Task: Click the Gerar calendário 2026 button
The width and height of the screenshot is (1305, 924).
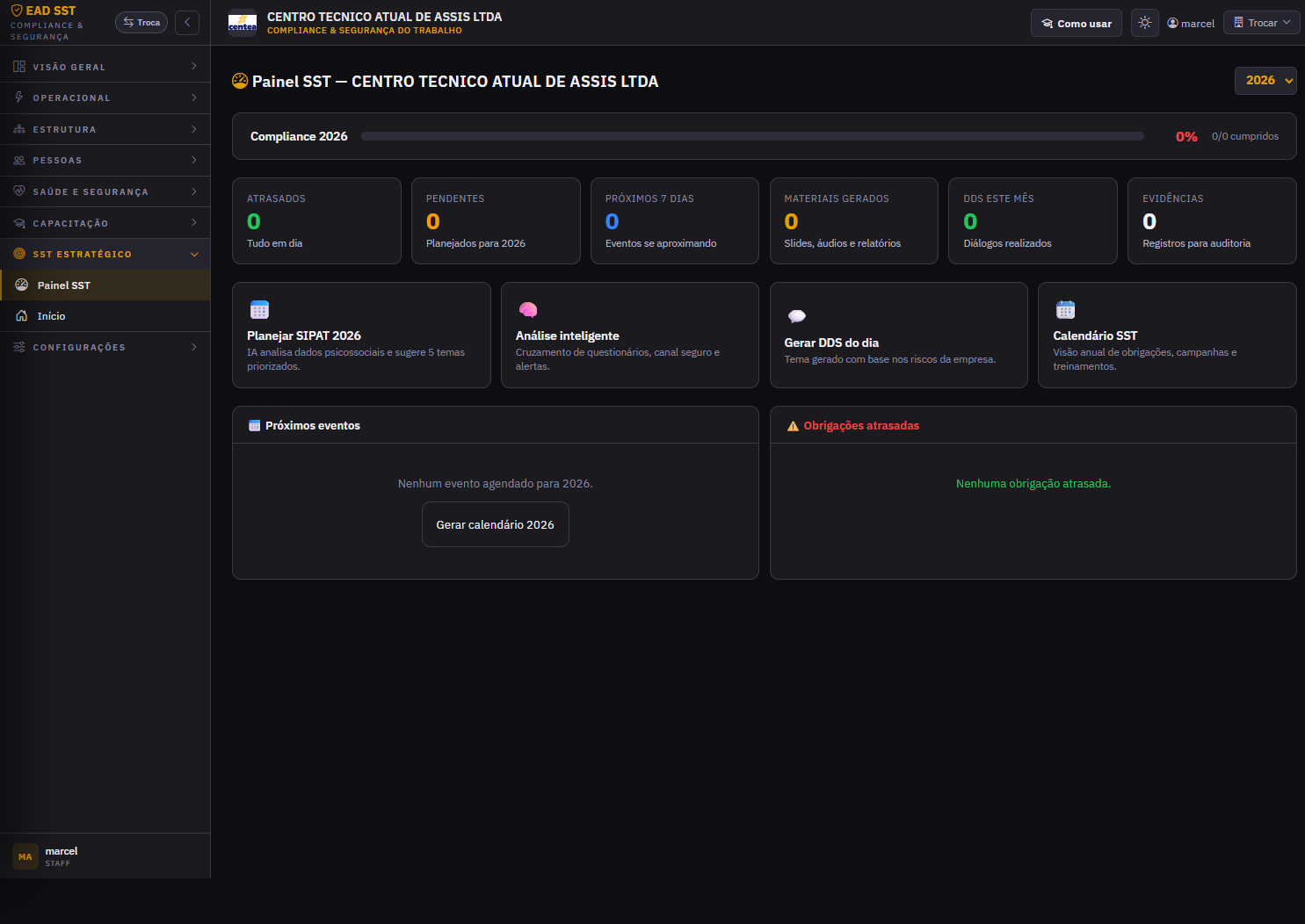Action: pos(496,524)
